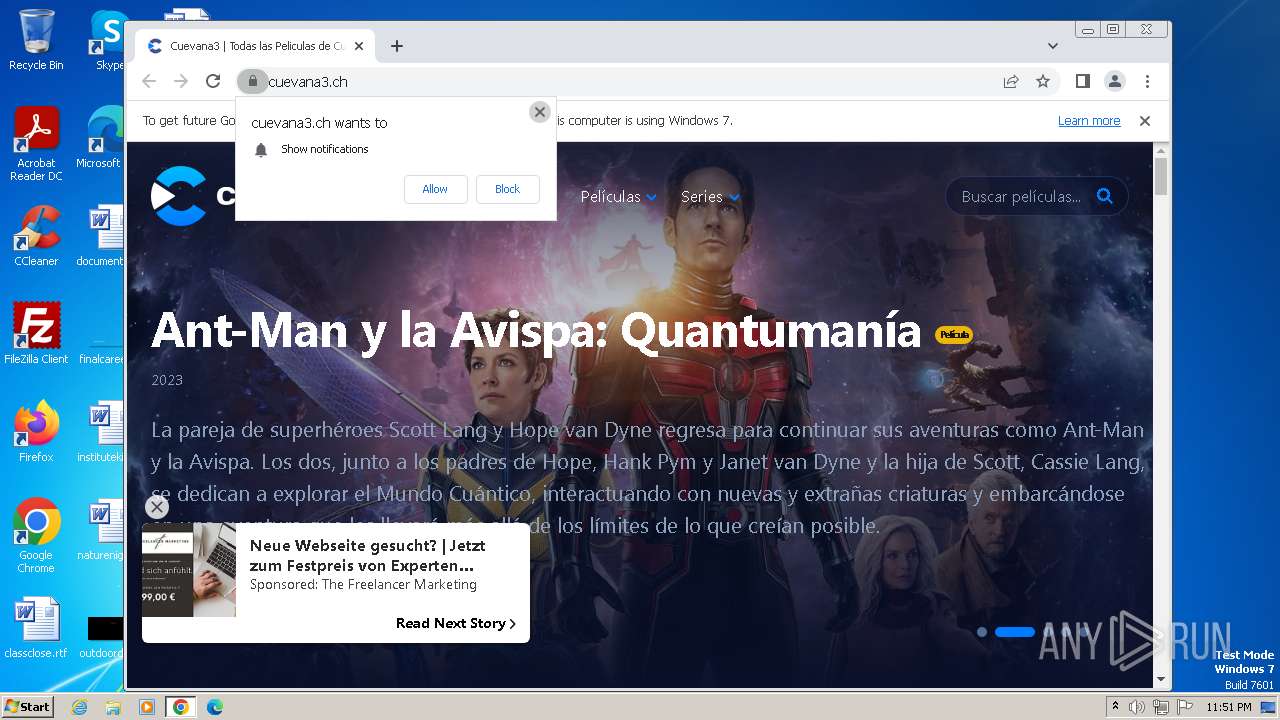Click the ad thumbnail image
This screenshot has height=720, width=1280.
point(189,569)
